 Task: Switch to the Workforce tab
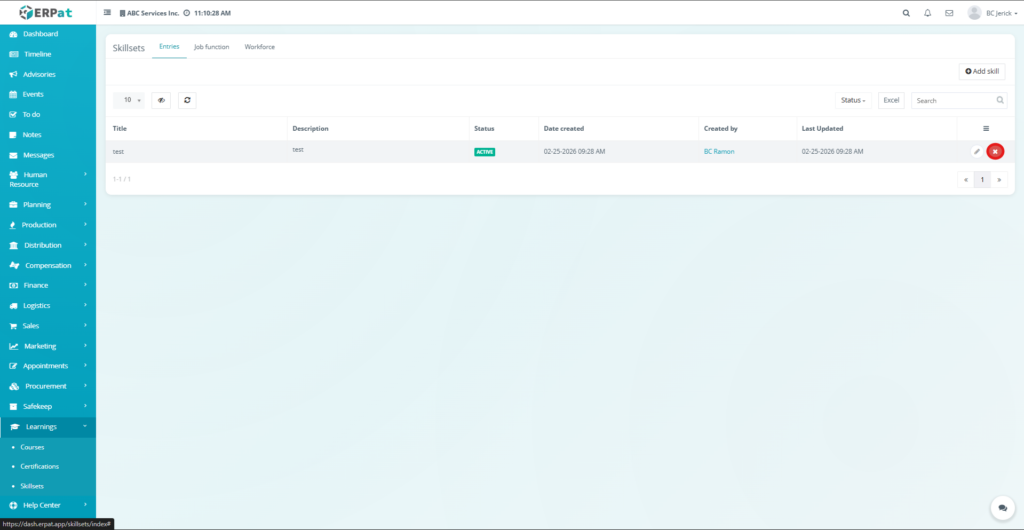(x=259, y=47)
